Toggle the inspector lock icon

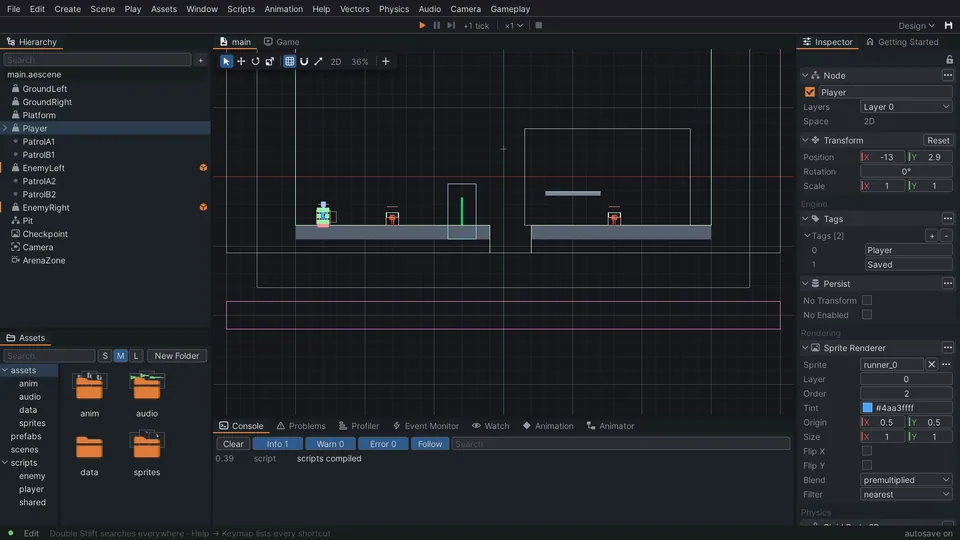point(949,59)
